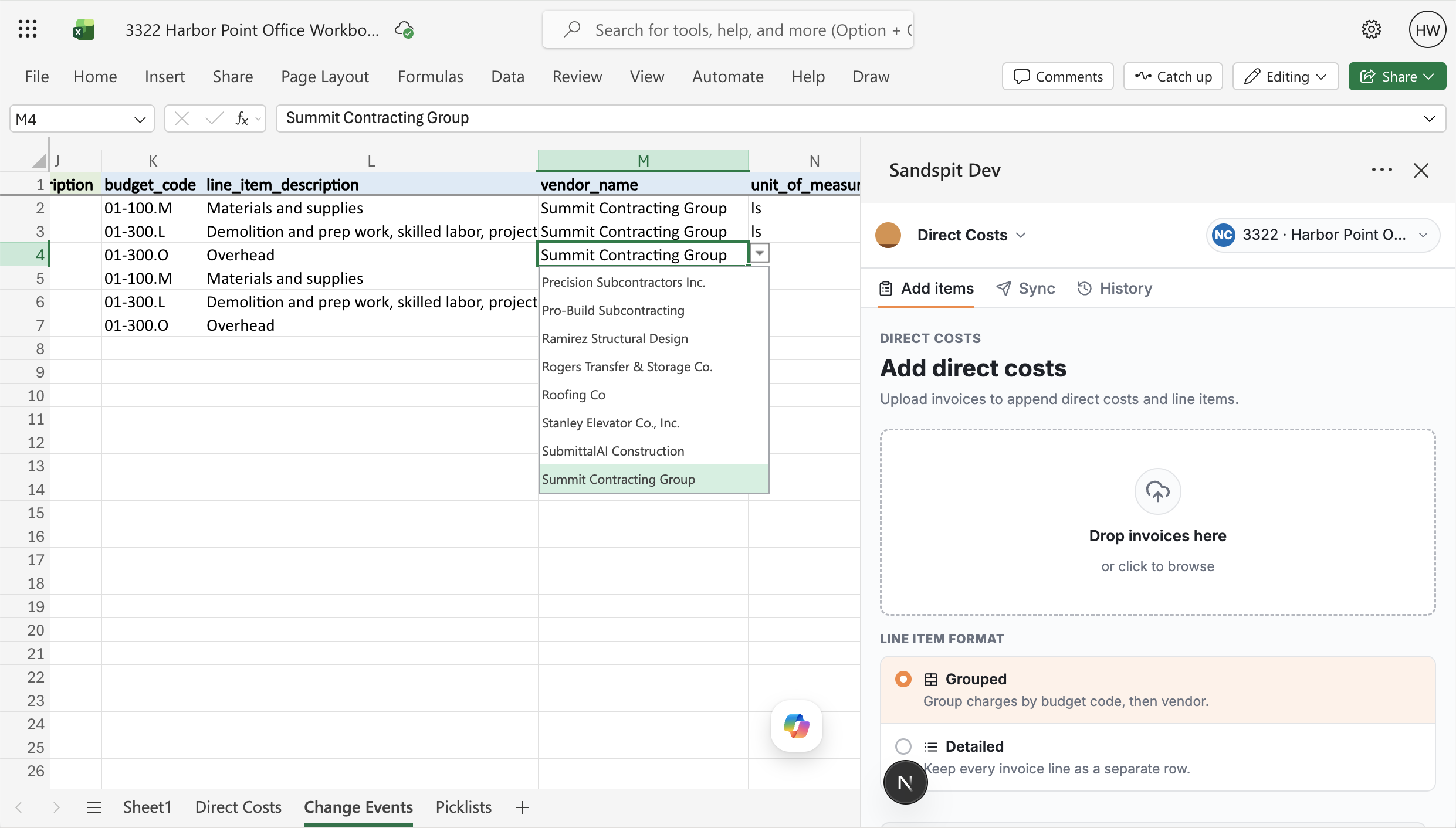1456x828 pixels.
Task: Click the select-all corner triangle
Action: 39,161
